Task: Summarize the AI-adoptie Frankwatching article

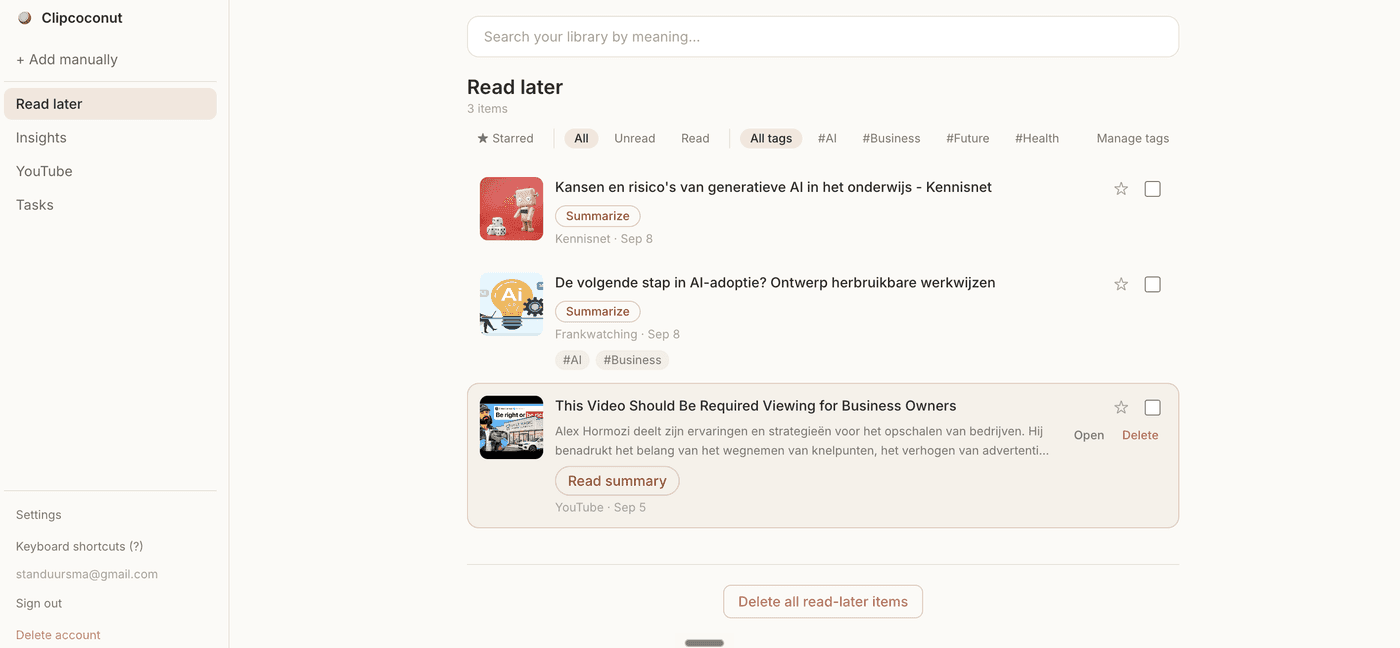Action: pos(598,312)
